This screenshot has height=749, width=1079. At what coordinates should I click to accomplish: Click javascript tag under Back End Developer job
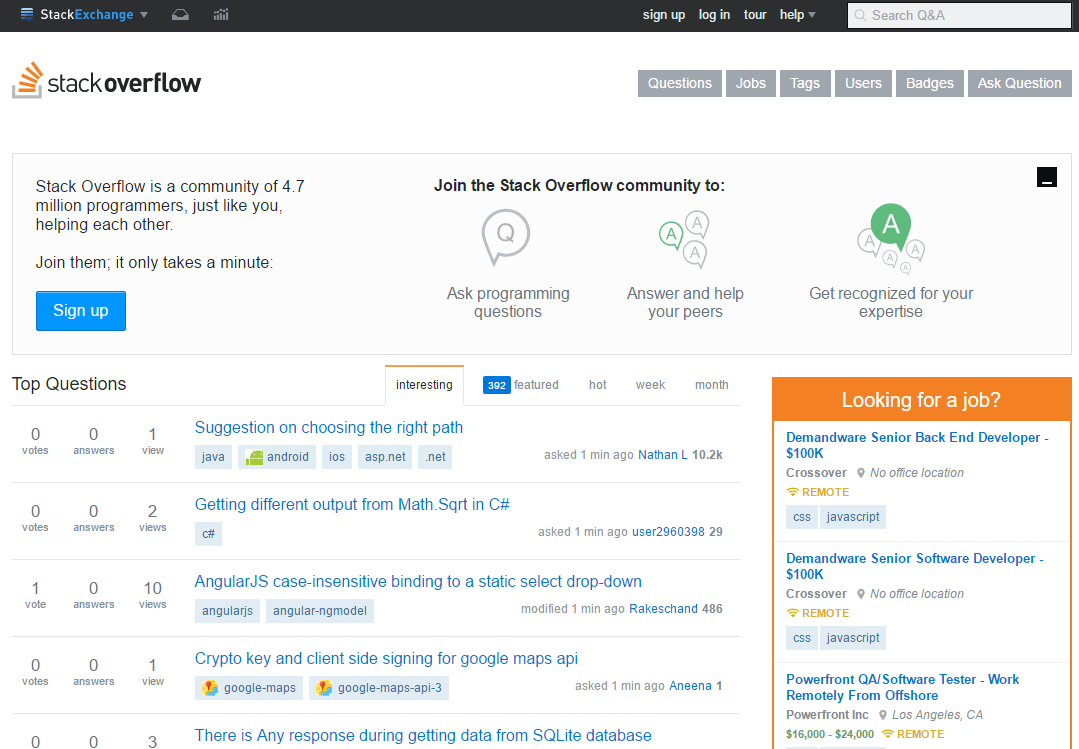[853, 517]
